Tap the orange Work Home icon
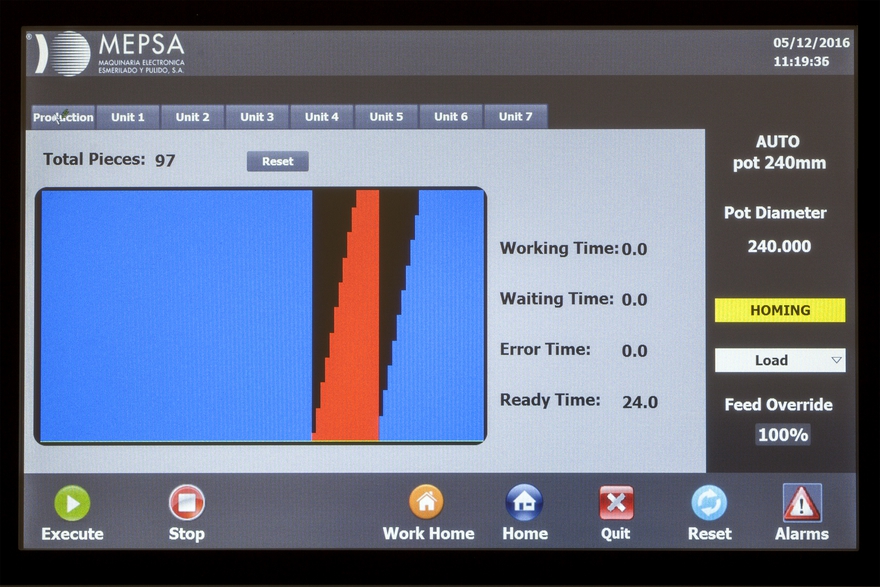Screen dimensions: 880x587 click(x=426, y=502)
